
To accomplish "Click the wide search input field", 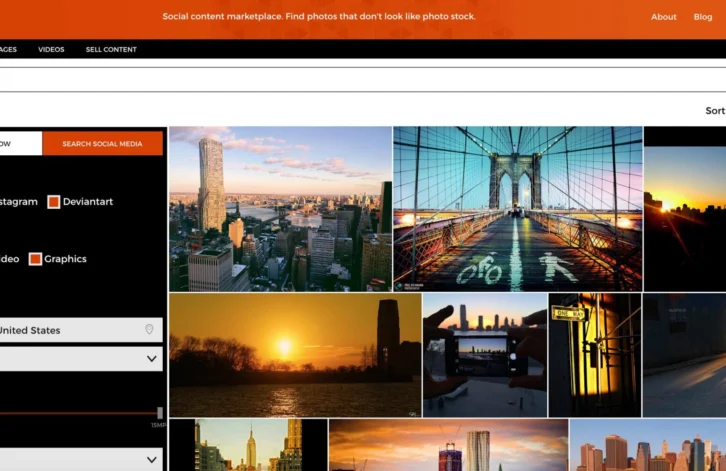I will [x=360, y=79].
